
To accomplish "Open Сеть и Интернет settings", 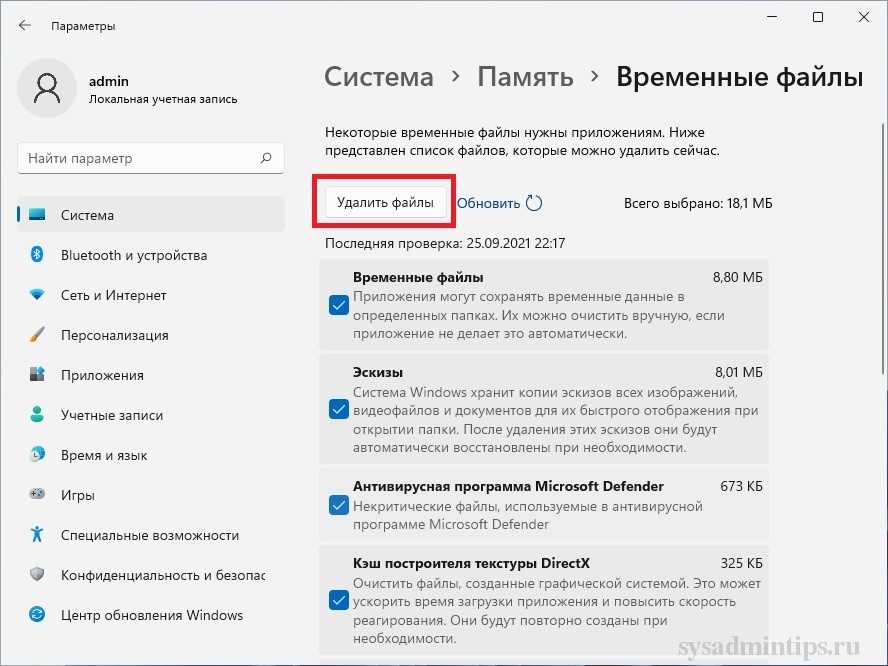I will (113, 295).
